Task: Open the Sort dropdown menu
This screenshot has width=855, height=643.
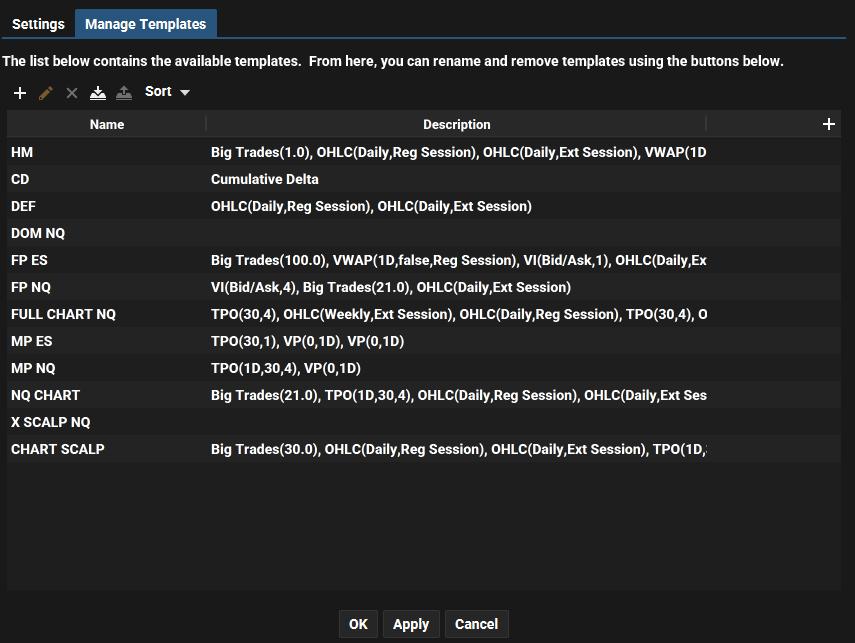Action: tap(167, 92)
